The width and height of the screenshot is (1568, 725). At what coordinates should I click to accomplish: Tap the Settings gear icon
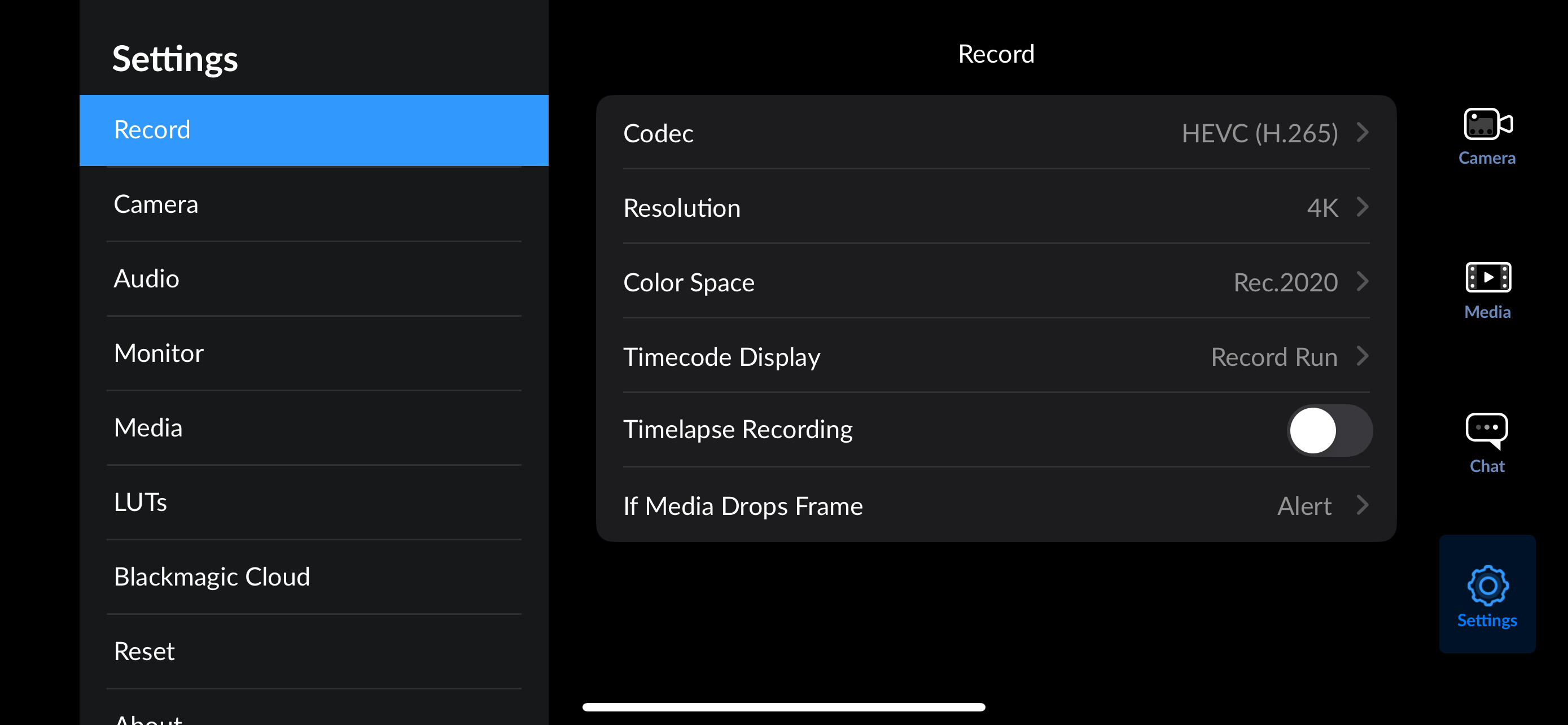click(x=1486, y=586)
